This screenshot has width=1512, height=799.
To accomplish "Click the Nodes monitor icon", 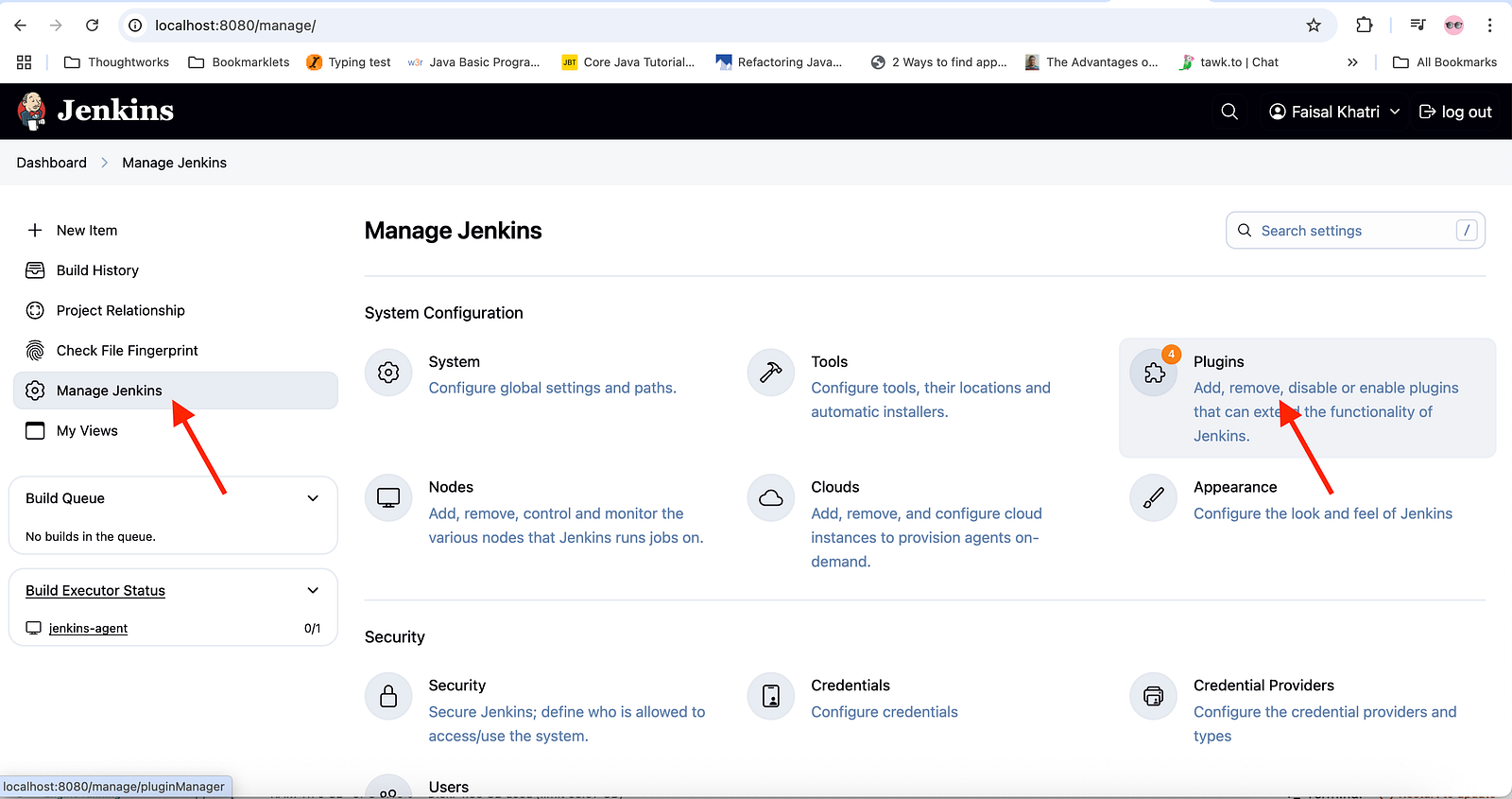I will [x=388, y=497].
